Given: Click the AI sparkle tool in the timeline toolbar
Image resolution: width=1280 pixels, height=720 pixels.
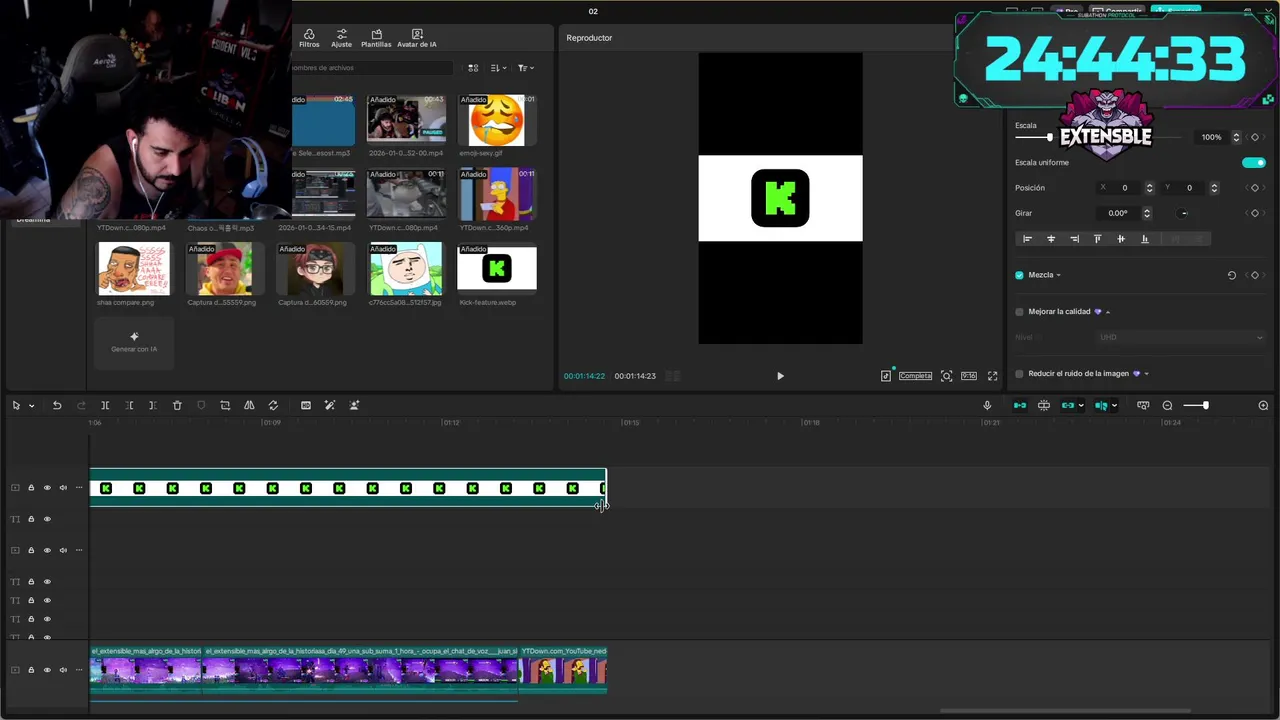Looking at the screenshot, I should (x=354, y=405).
